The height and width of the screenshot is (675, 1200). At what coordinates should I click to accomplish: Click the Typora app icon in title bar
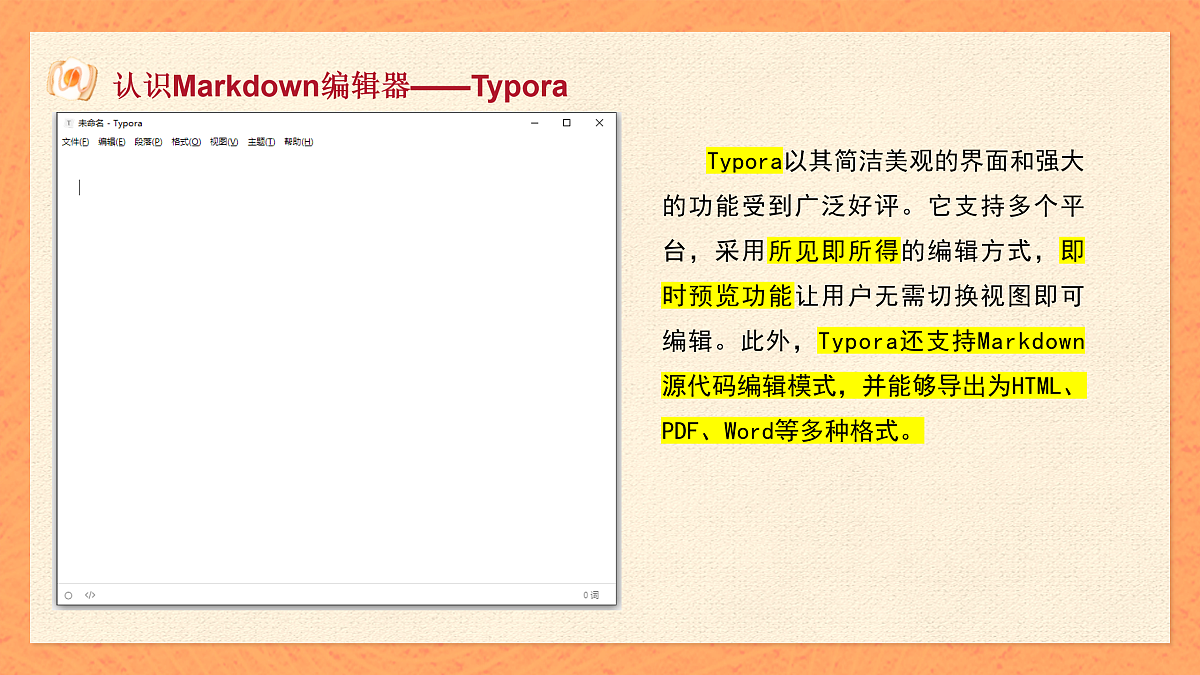pos(68,123)
